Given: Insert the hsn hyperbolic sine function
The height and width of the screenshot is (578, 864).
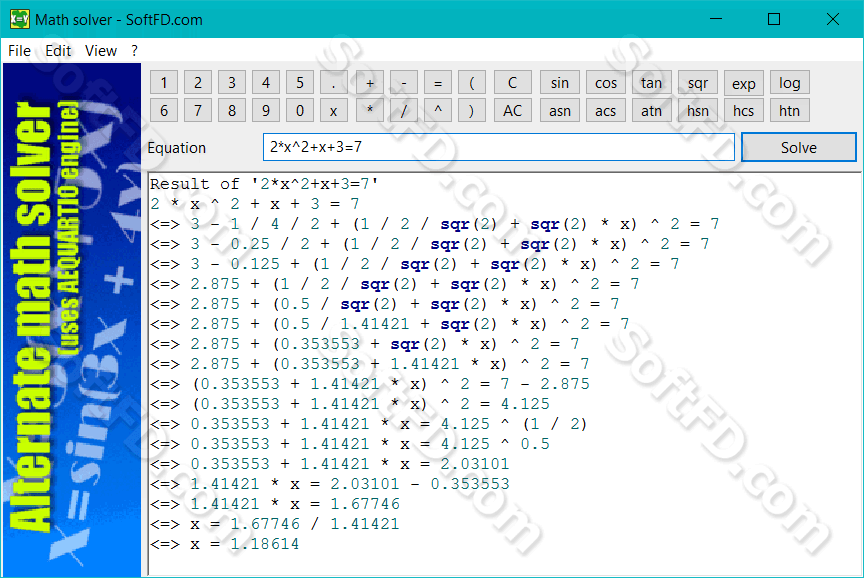Looking at the screenshot, I should tap(698, 110).
